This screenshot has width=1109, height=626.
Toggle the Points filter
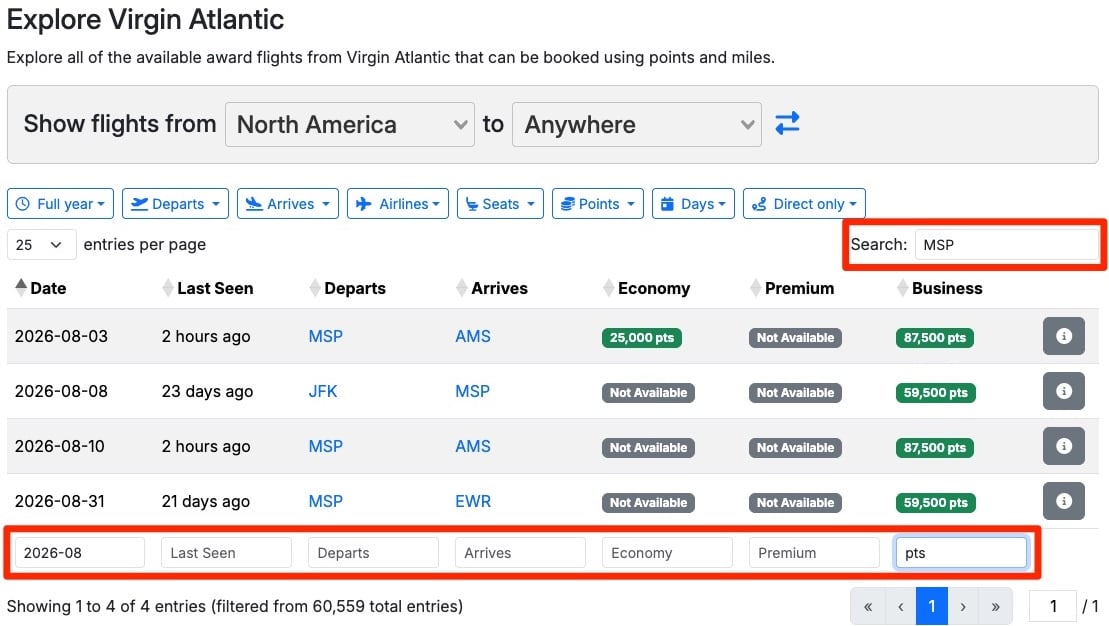click(597, 203)
